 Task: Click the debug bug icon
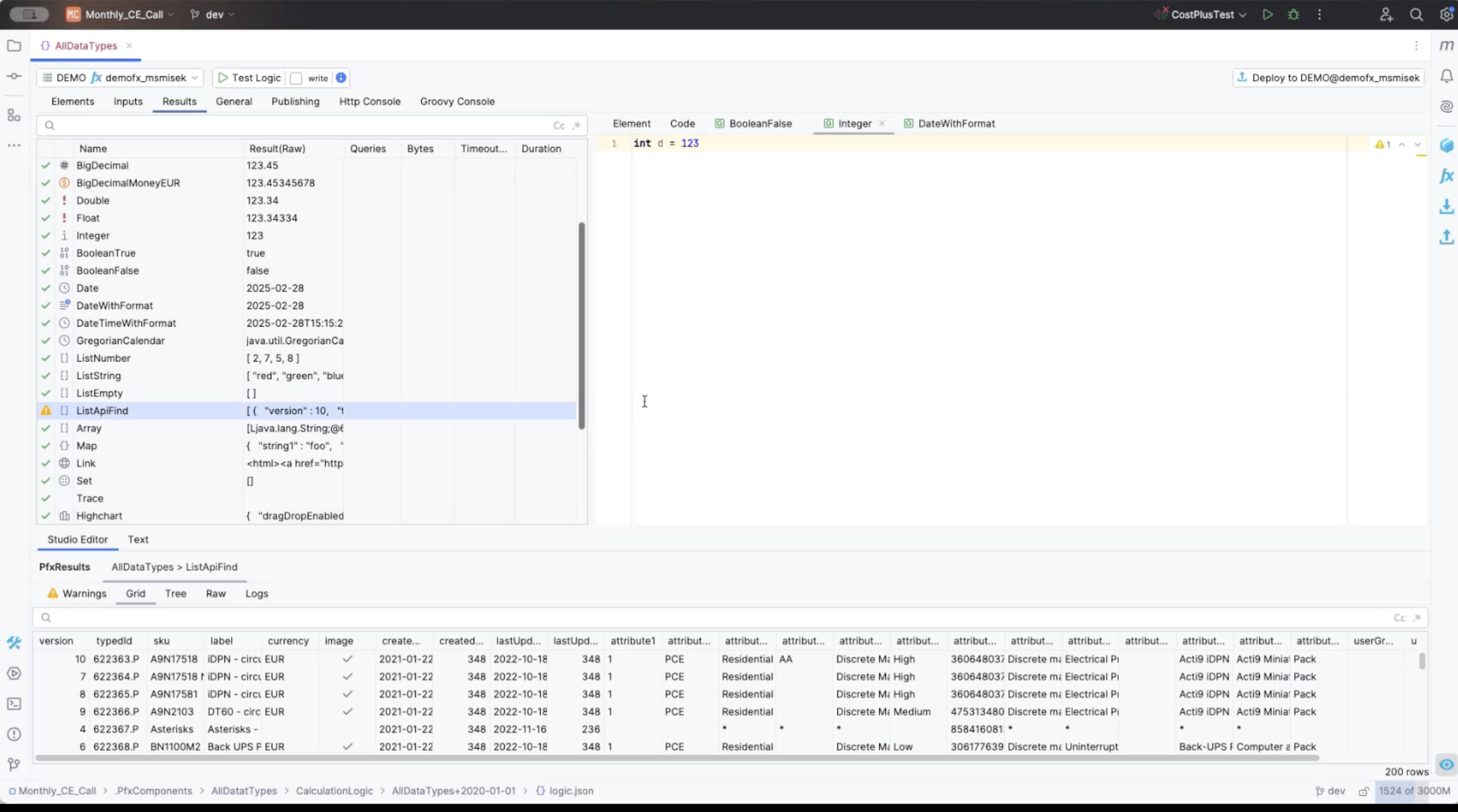pyautogui.click(x=1294, y=15)
